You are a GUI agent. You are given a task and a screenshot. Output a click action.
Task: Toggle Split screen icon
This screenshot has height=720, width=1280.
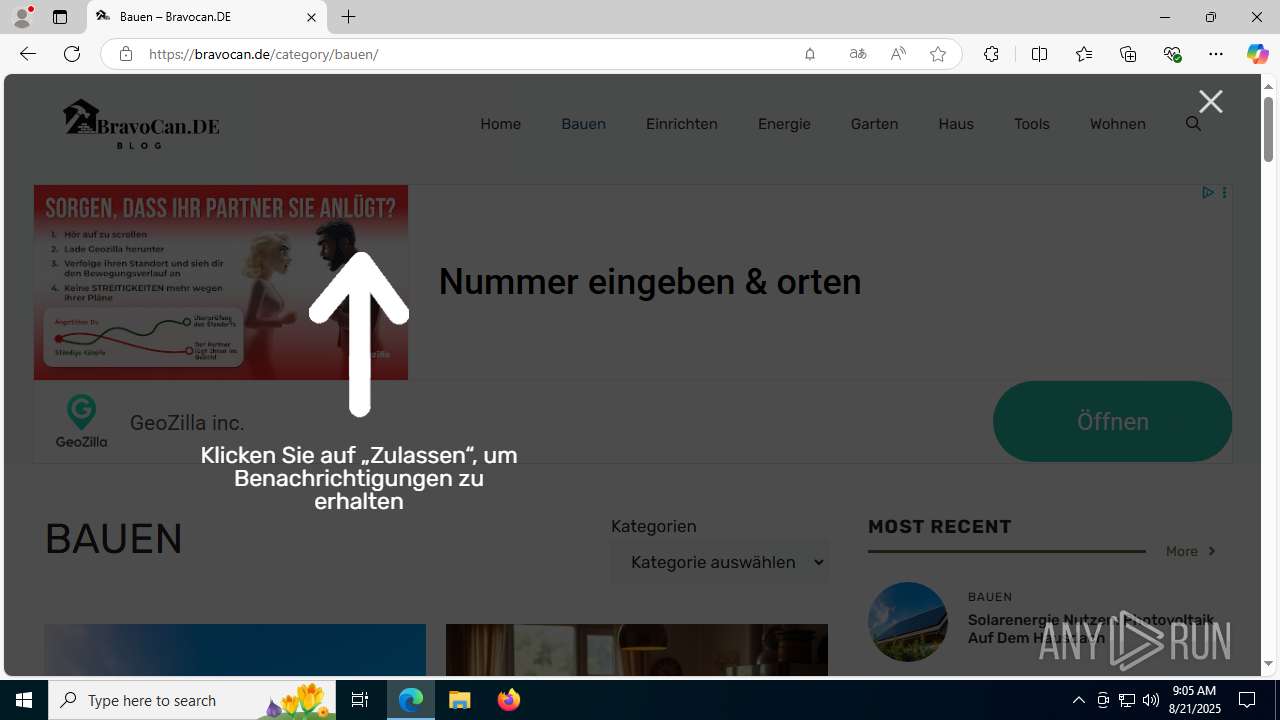coord(1039,54)
